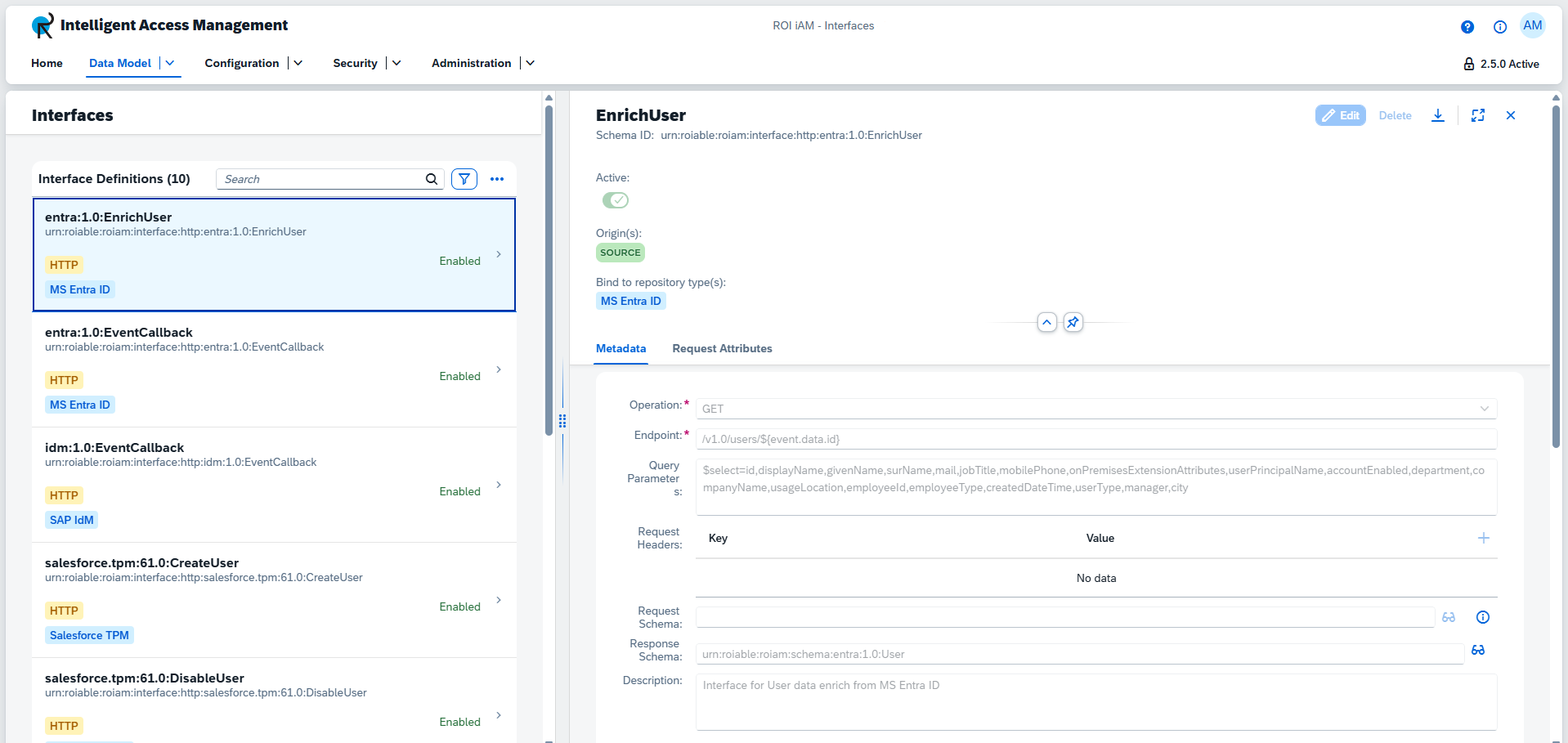Click the Interface Definitions search field

point(321,179)
